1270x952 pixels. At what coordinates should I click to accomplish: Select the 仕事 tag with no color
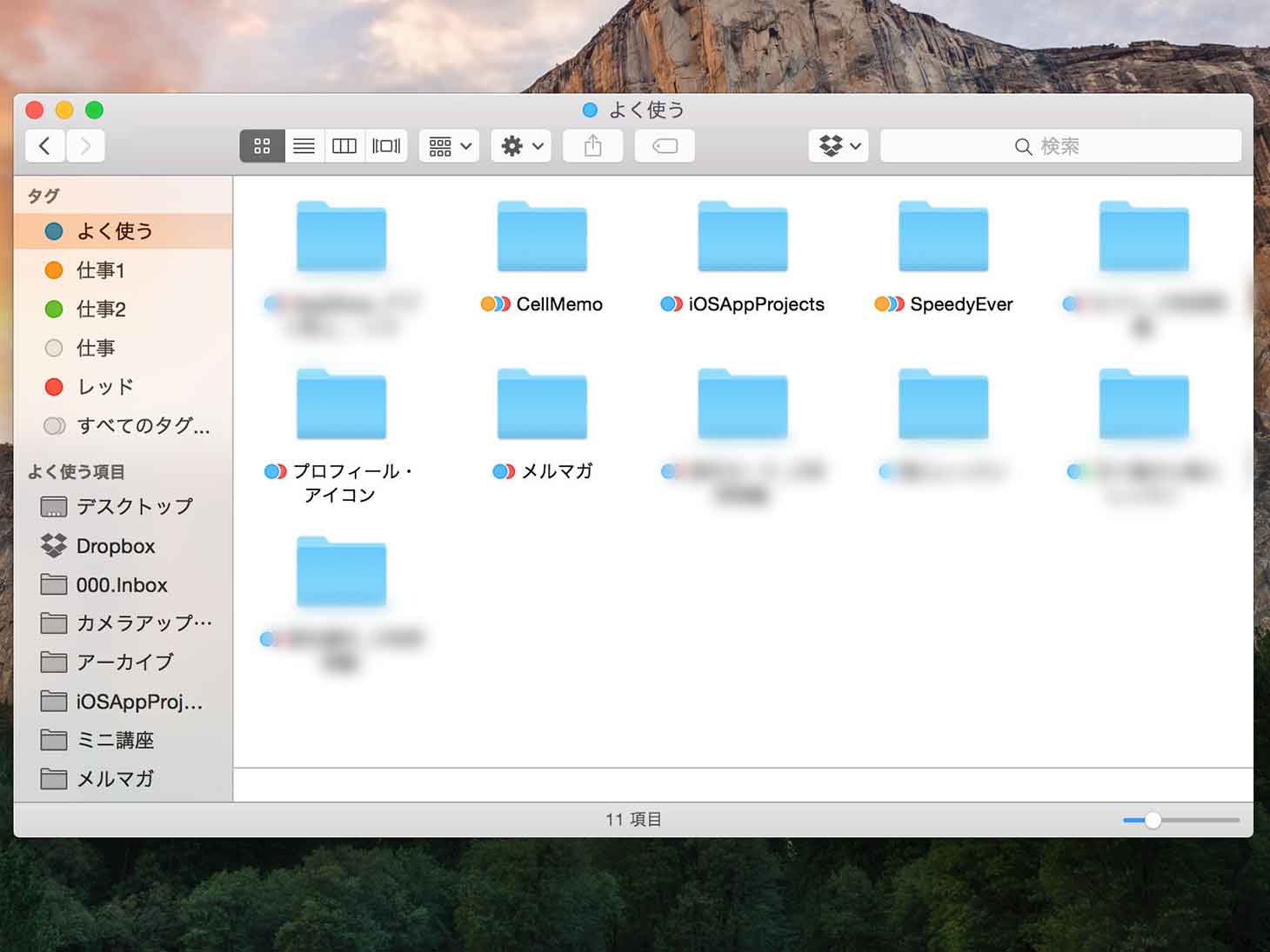[x=124, y=348]
